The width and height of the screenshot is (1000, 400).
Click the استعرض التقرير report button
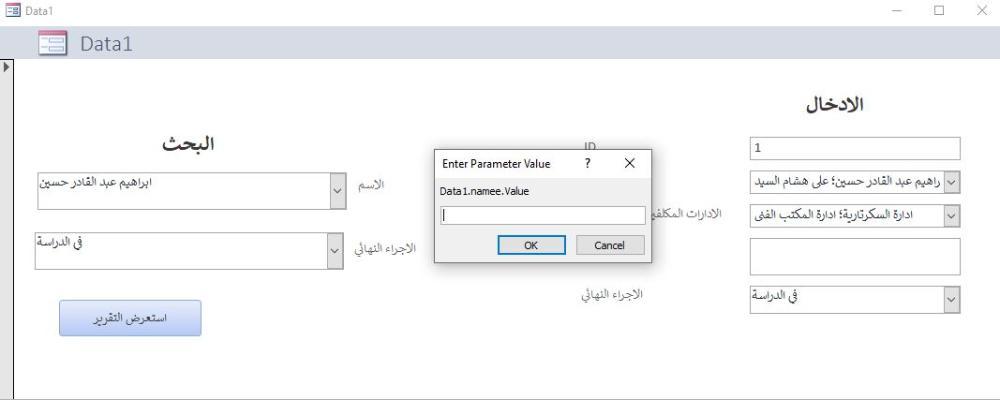tap(130, 318)
